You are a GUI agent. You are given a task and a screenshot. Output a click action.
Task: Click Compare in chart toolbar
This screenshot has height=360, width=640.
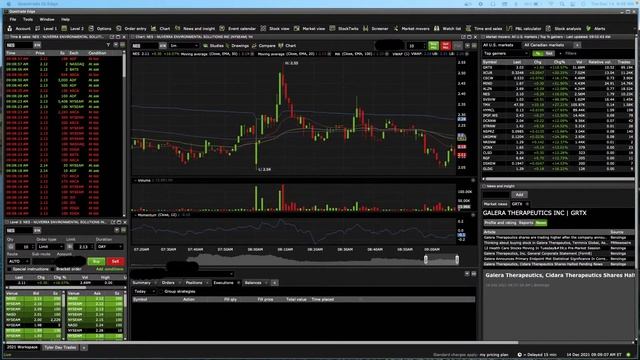(x=263, y=46)
